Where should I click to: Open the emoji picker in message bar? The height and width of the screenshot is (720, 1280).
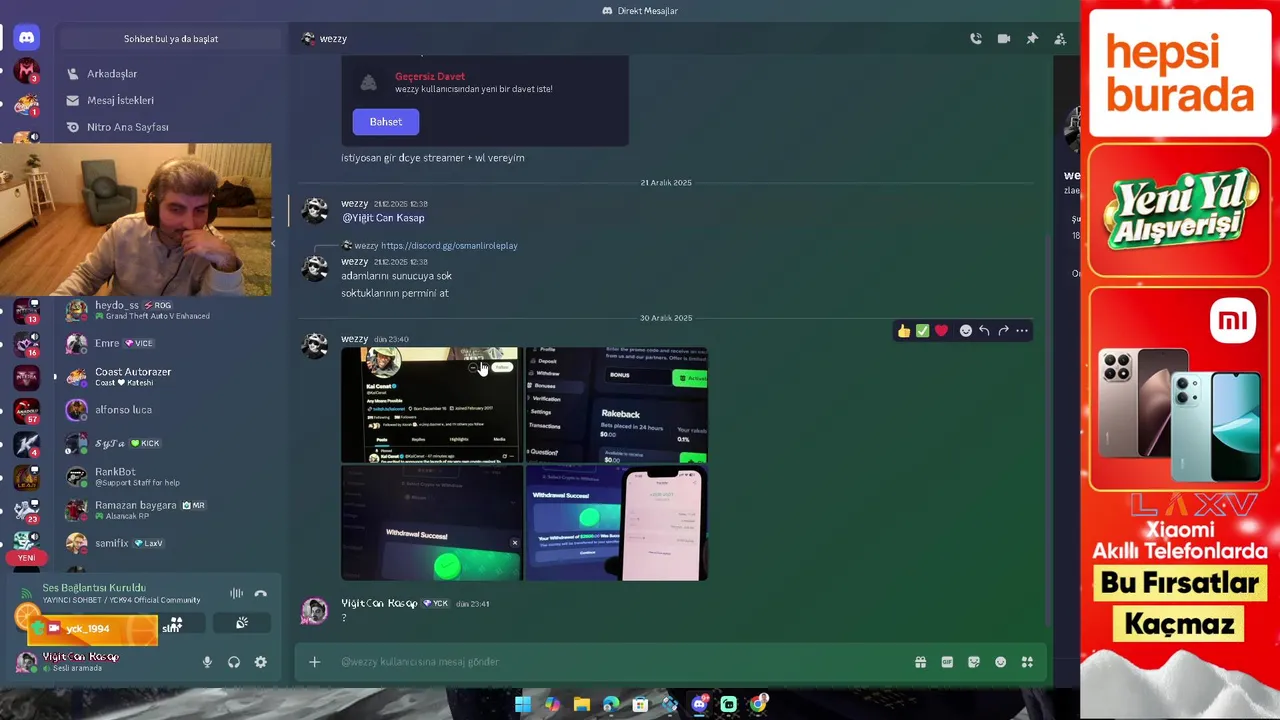[x=1000, y=662]
